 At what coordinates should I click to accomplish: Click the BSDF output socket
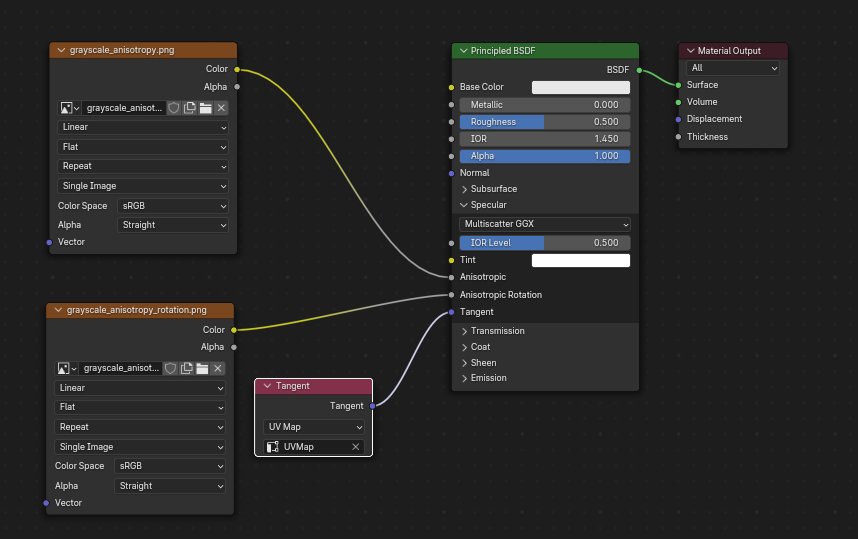[638, 70]
